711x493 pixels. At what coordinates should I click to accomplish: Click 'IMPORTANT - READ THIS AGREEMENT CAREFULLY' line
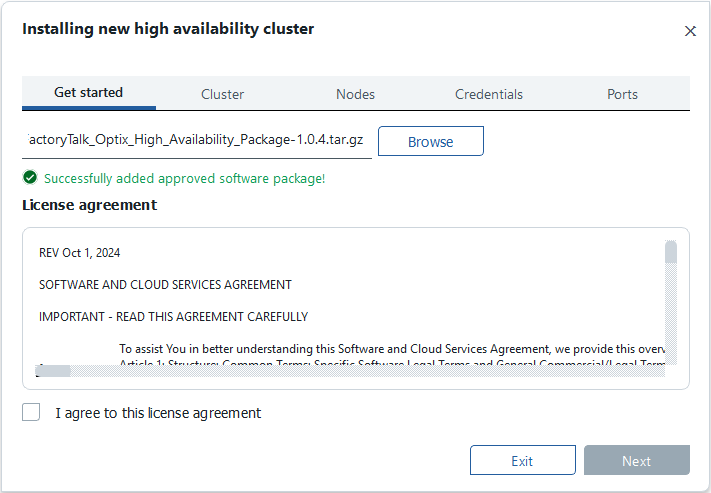pos(173,317)
